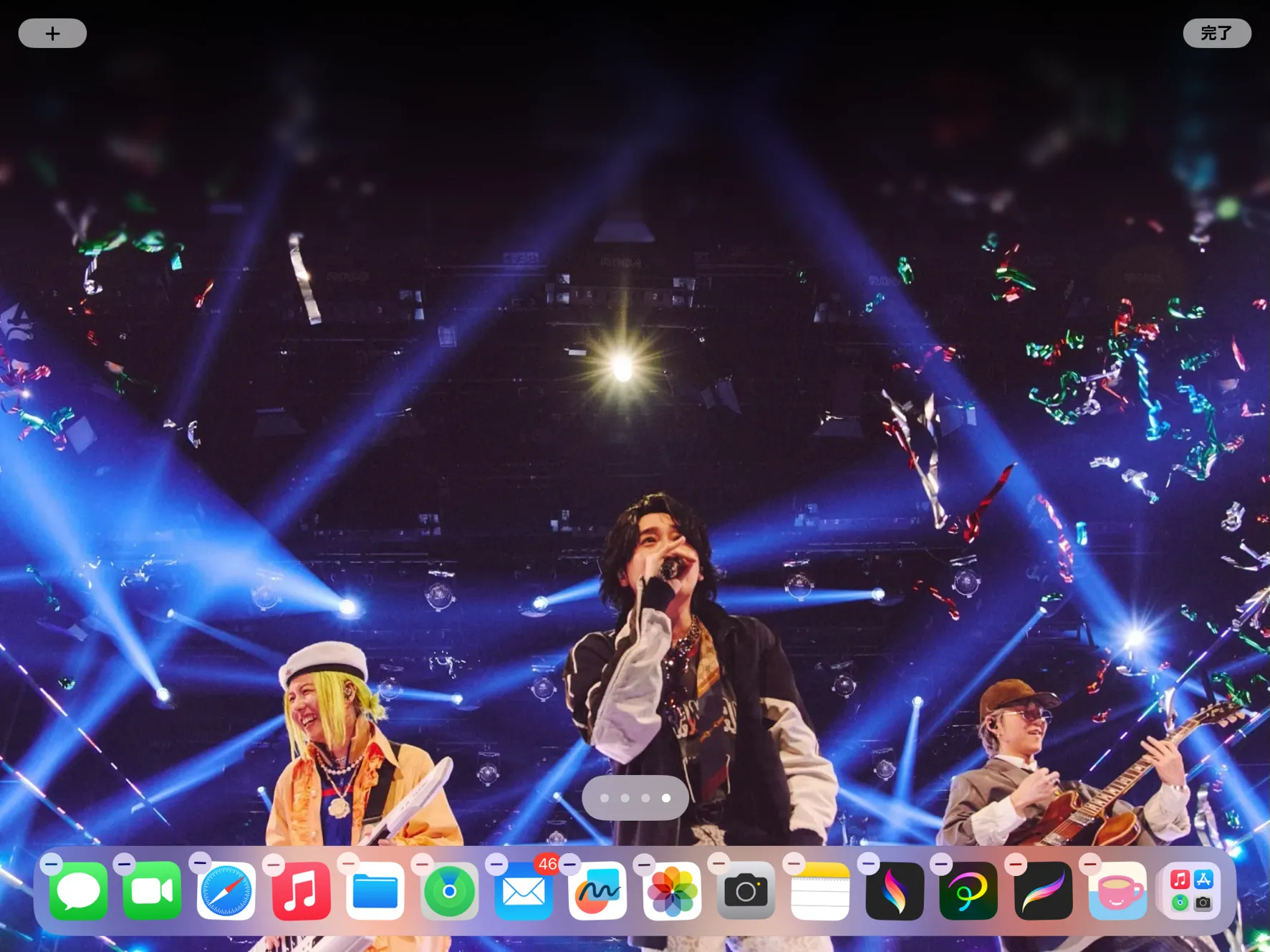Open the Notes app in the dock
Screen dimensions: 1270x952
coord(820,891)
